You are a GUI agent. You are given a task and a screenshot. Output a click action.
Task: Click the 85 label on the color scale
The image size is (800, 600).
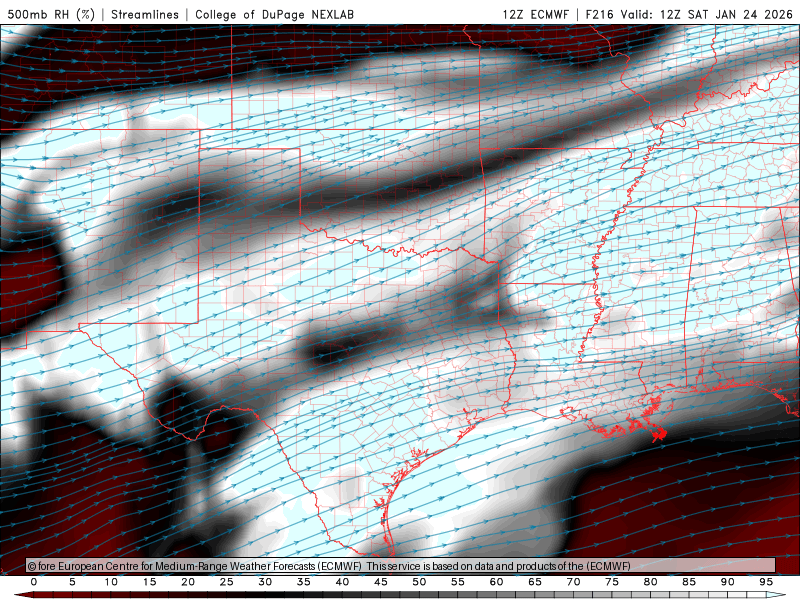(x=689, y=582)
